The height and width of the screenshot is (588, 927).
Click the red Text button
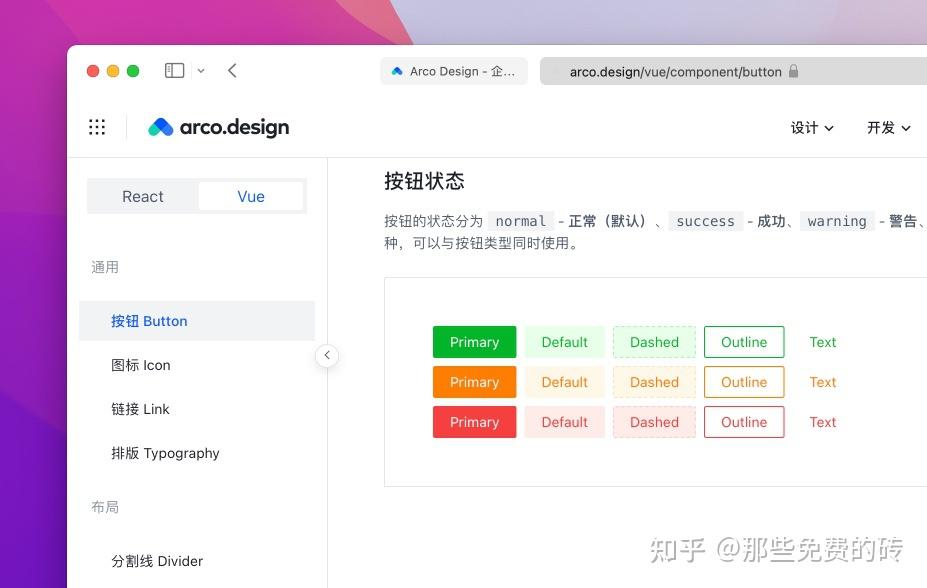click(x=822, y=421)
